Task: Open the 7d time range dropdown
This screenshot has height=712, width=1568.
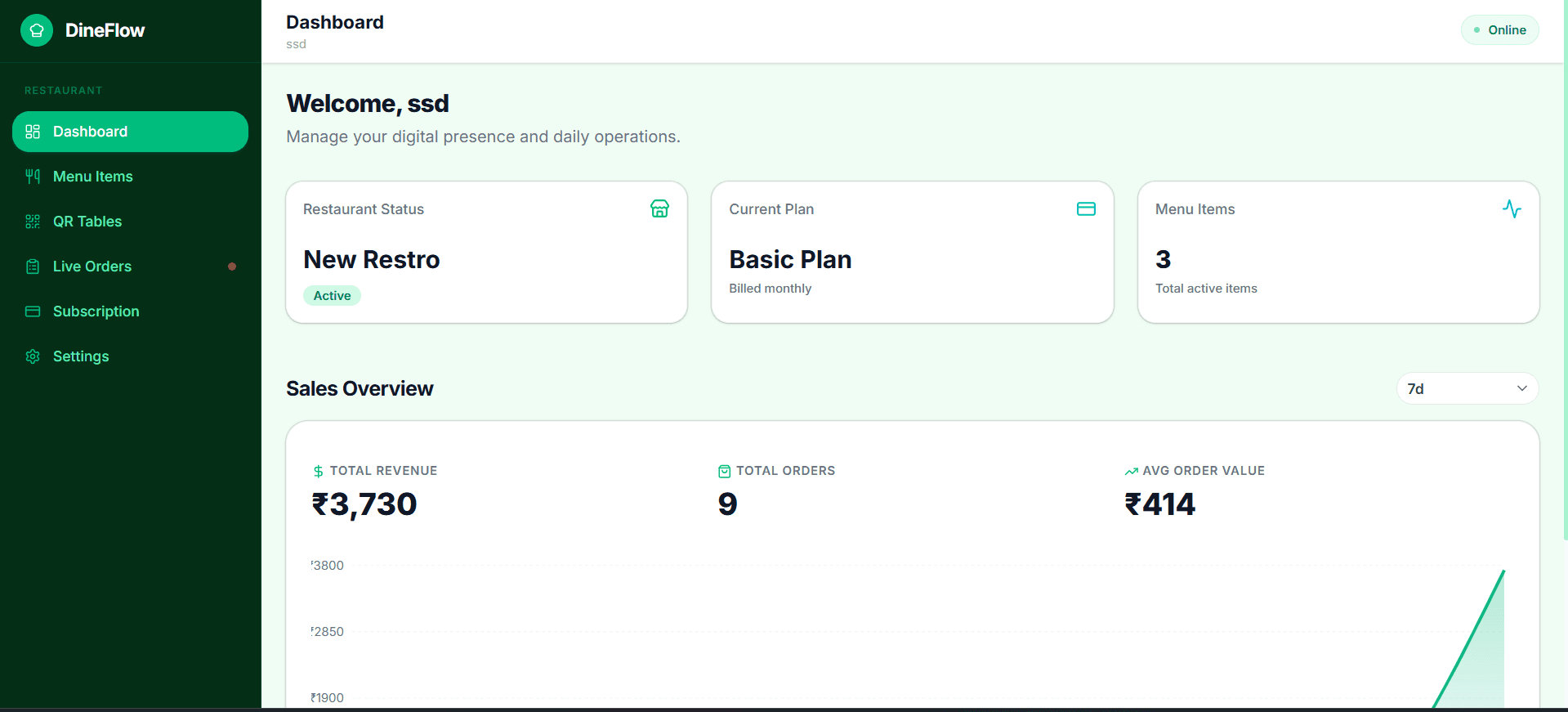Action: tap(1467, 388)
